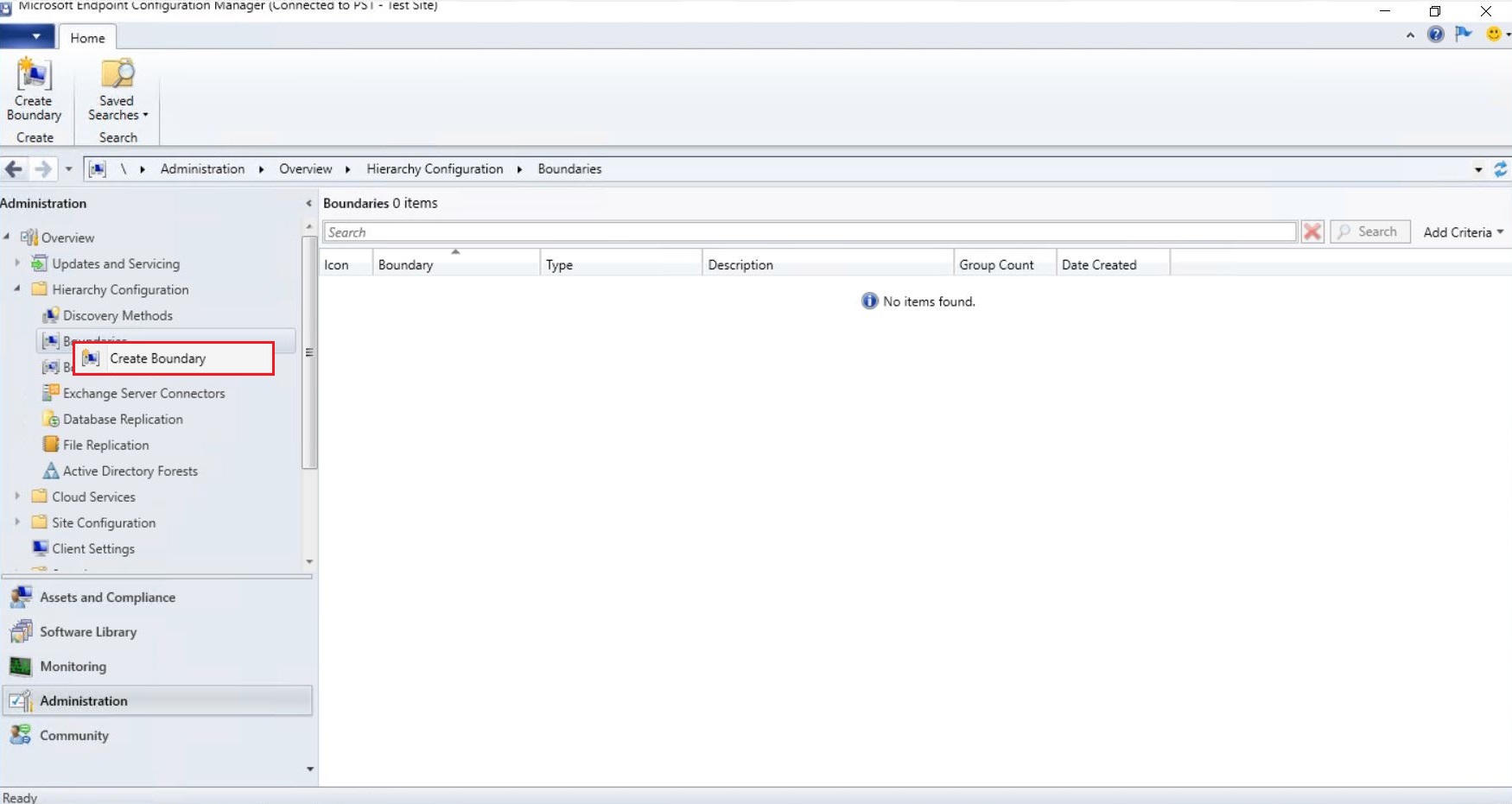
Task: Select the Home ribbon tab
Action: pyautogui.click(x=87, y=38)
